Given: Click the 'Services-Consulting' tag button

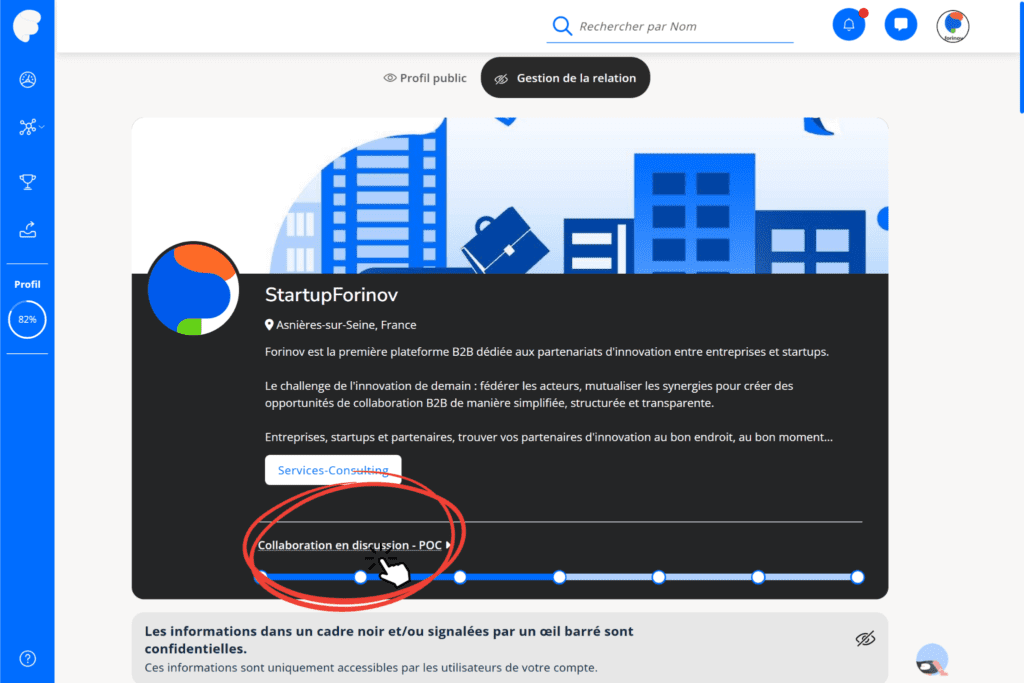Looking at the screenshot, I should [333, 470].
